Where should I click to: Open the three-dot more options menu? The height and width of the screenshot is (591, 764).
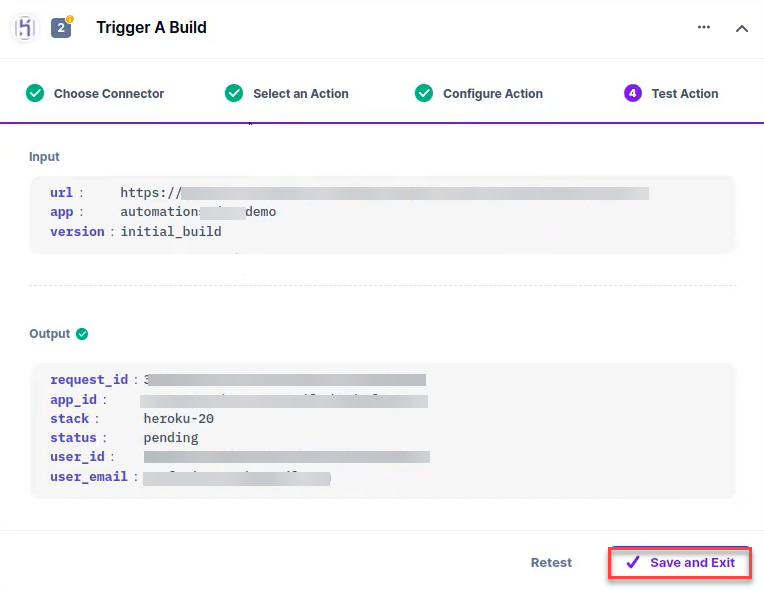coord(704,27)
